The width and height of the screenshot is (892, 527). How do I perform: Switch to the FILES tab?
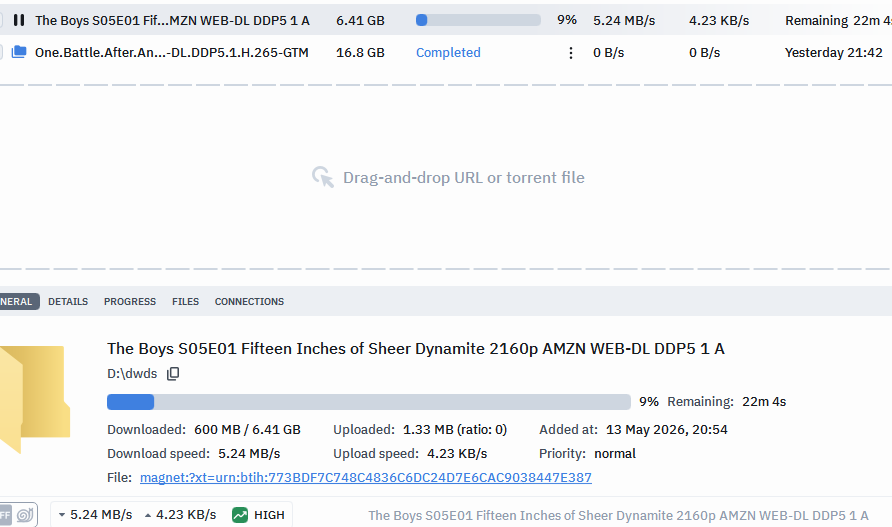(185, 302)
